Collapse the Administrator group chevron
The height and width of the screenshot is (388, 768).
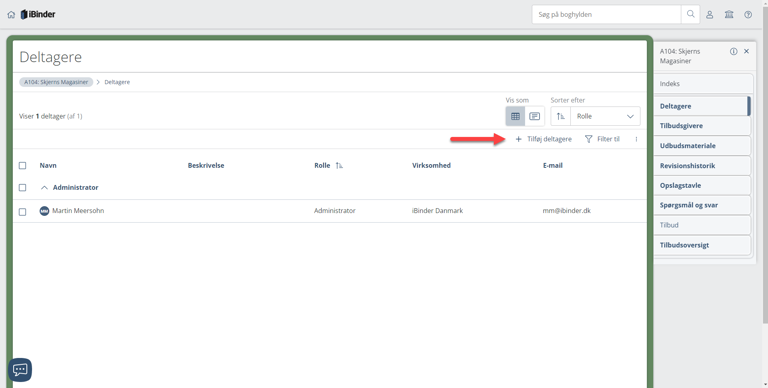pyautogui.click(x=44, y=188)
